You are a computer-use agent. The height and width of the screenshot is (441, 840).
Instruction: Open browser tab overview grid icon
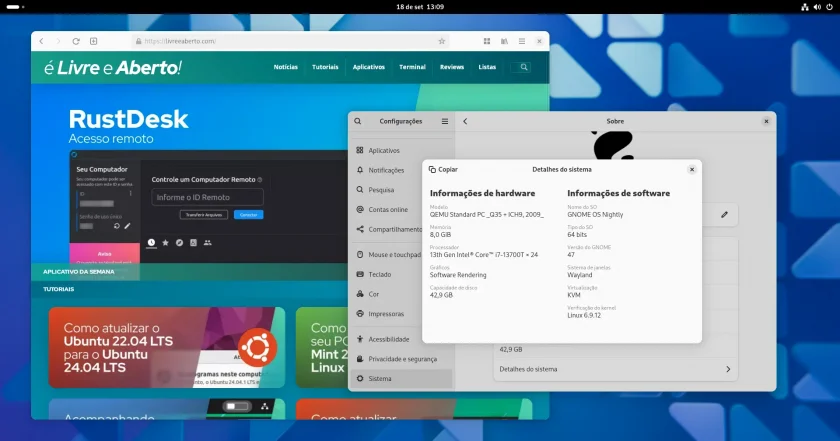point(487,41)
